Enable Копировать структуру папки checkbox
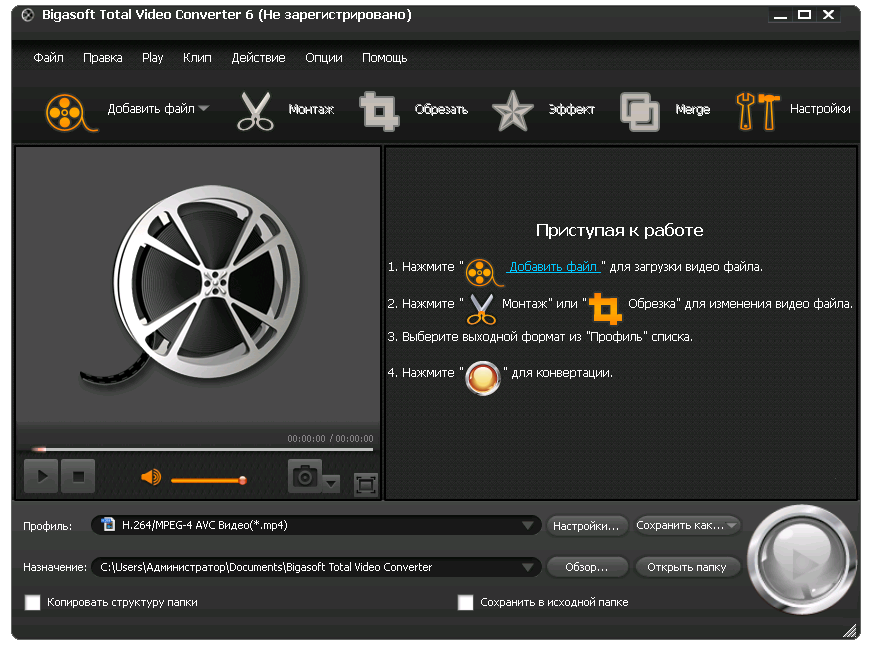Viewport: 878px width, 650px height. click(32, 602)
